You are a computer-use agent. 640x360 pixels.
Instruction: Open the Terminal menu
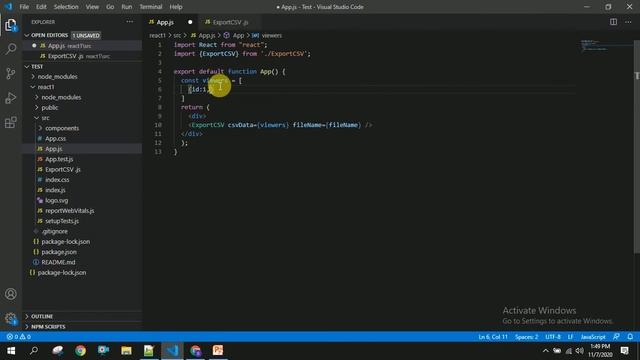tap(151, 7)
